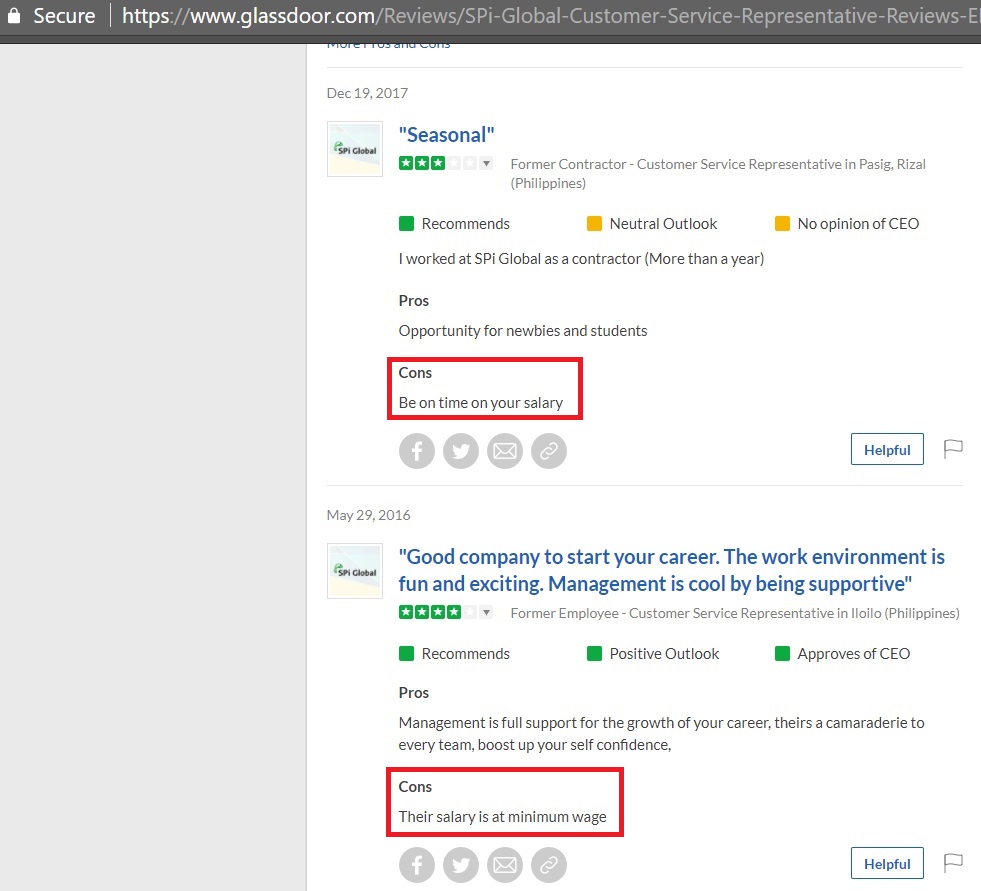Screen dimensions: 981x891
Task: Click "Approves of CEO" label
Action: pyautogui.click(x=853, y=654)
